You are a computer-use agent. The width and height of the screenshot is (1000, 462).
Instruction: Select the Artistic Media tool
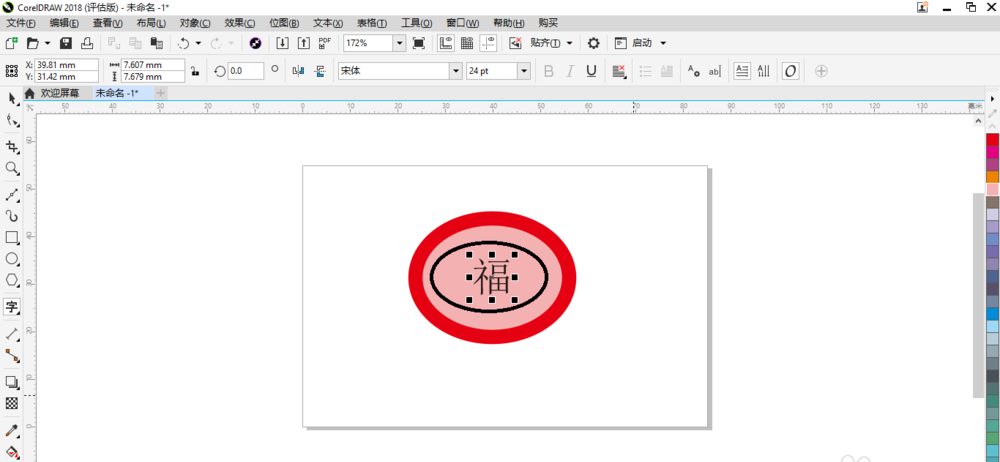point(12,216)
